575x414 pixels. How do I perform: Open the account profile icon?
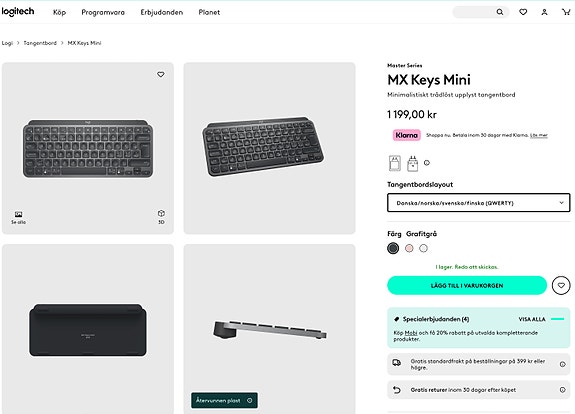544,12
